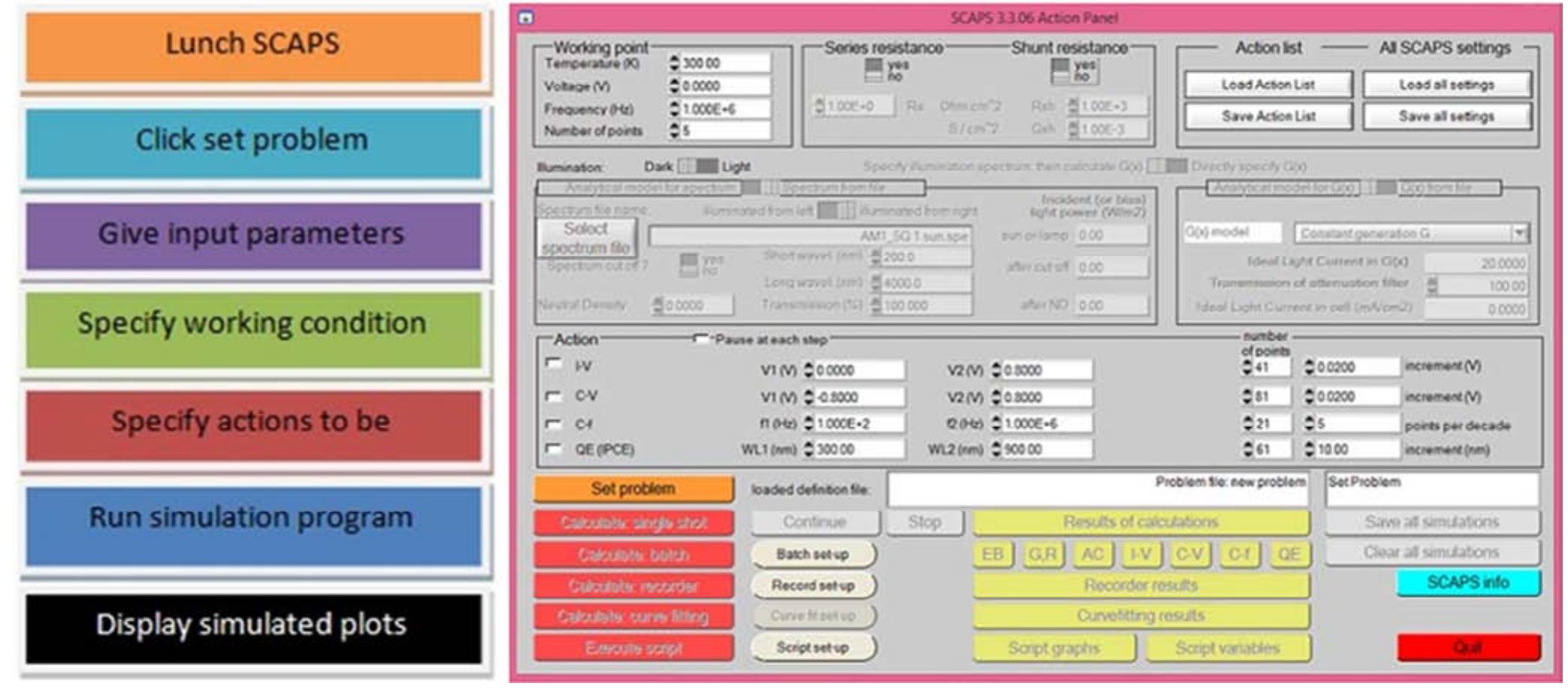Switch the Dark/Light illumination toggle
1568x689 pixels.
coord(698,166)
